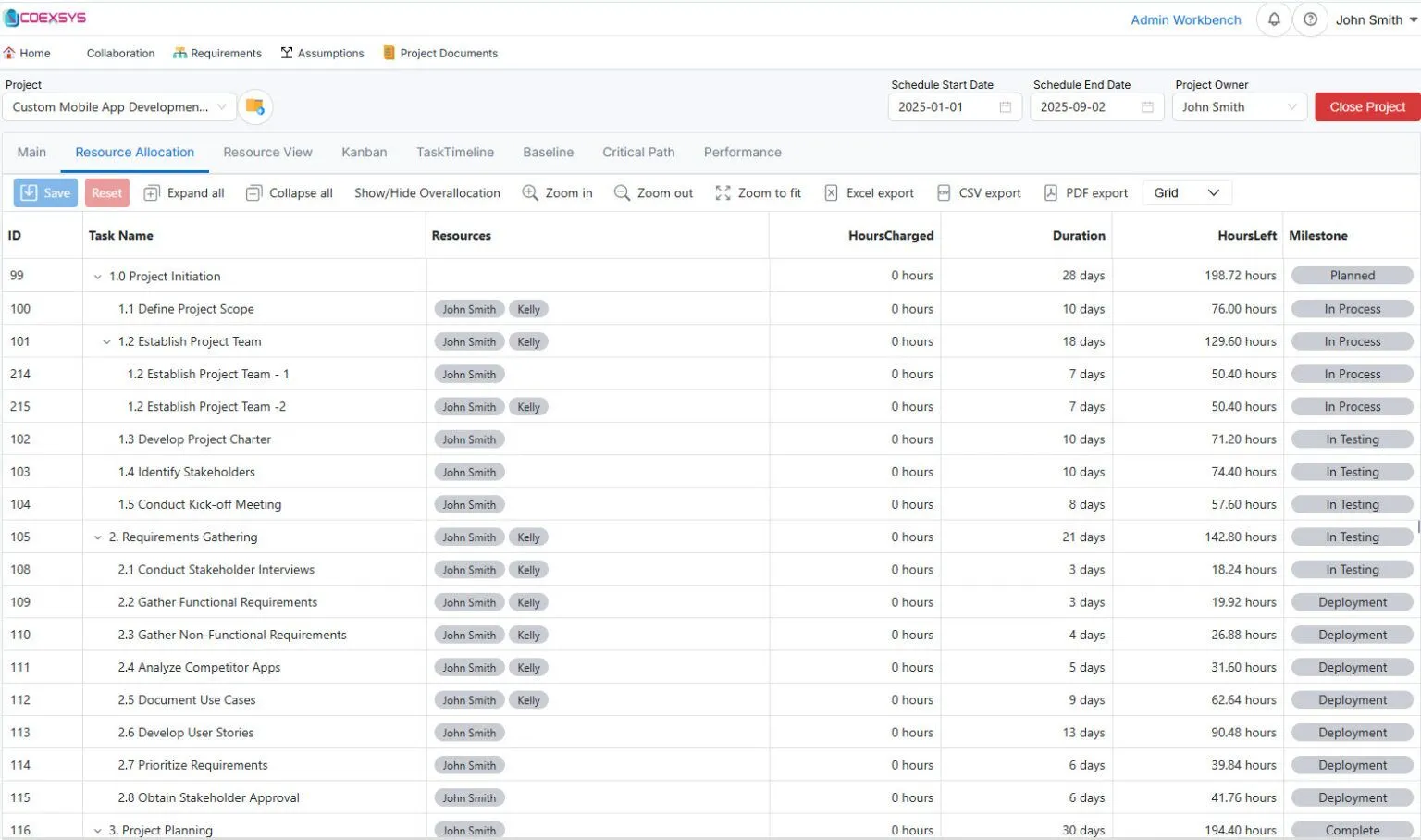Click the COEXSYS logo
This screenshot has height=840, width=1421.
tap(45, 17)
